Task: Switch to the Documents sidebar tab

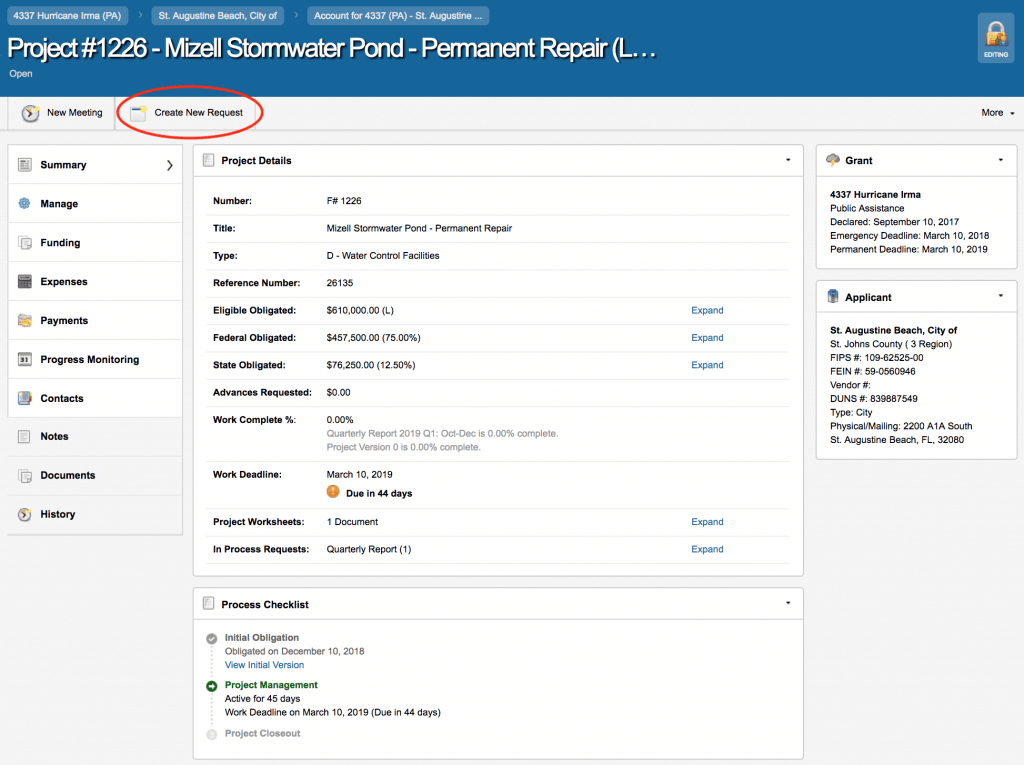Action: [x=67, y=476]
